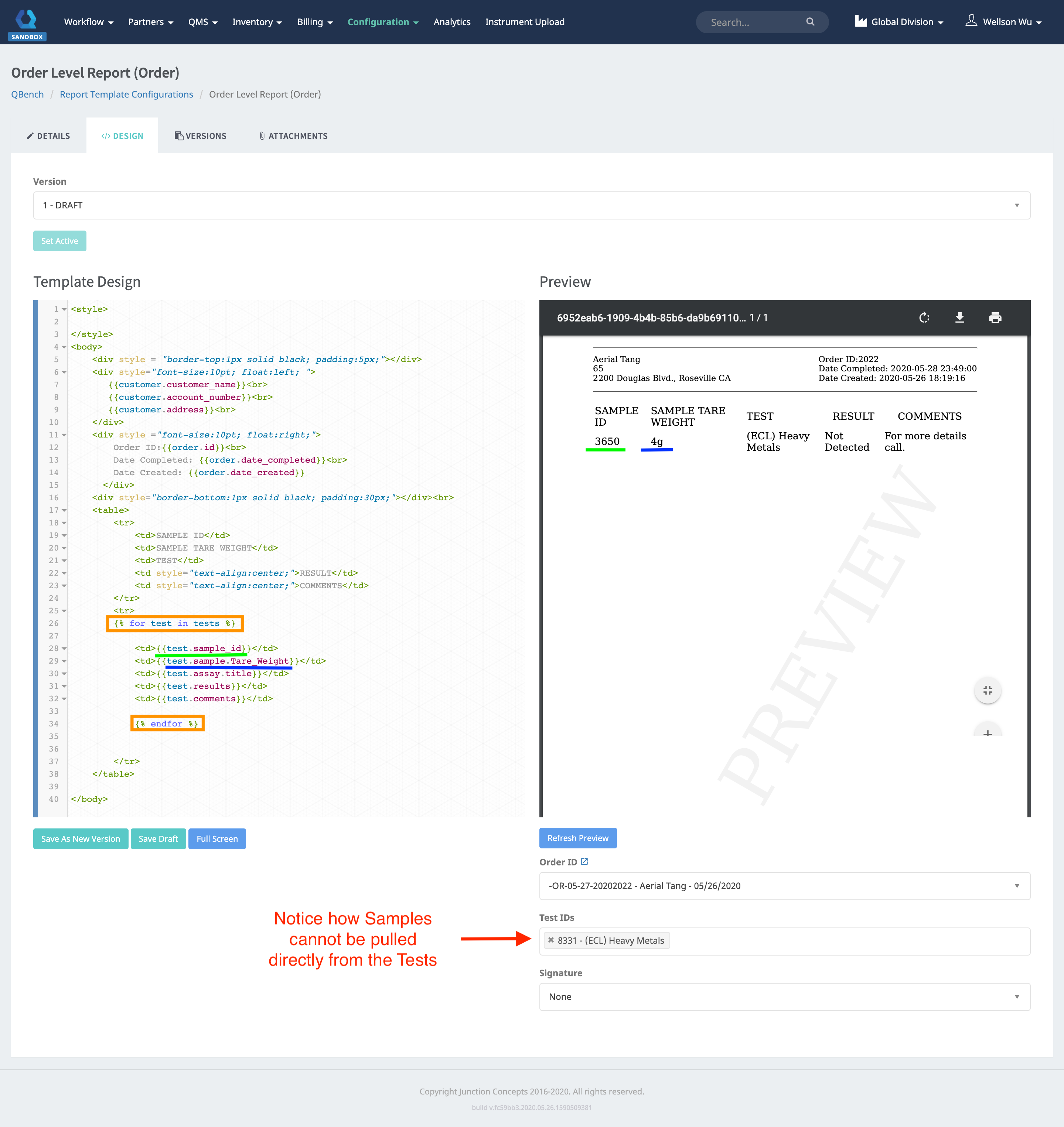Click the fit-to-page button on the preview
The height and width of the screenshot is (1127, 1064).
coord(988,690)
